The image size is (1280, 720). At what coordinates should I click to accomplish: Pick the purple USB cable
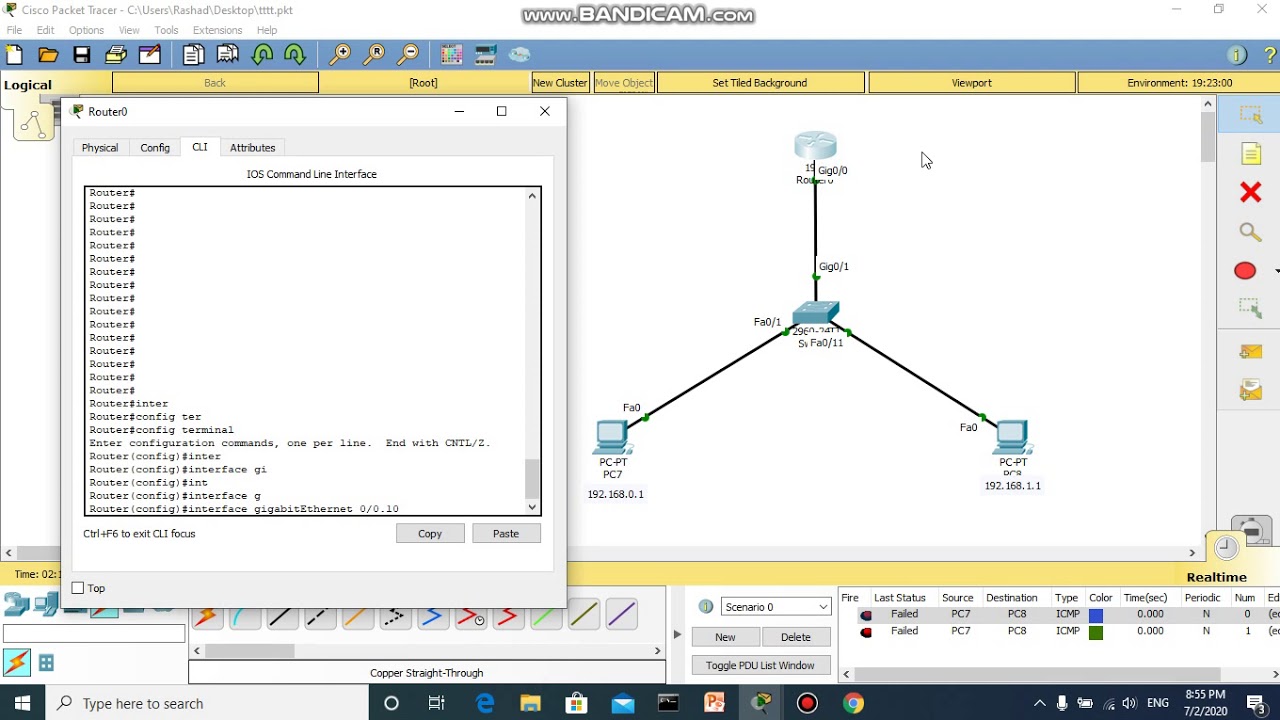click(x=621, y=615)
